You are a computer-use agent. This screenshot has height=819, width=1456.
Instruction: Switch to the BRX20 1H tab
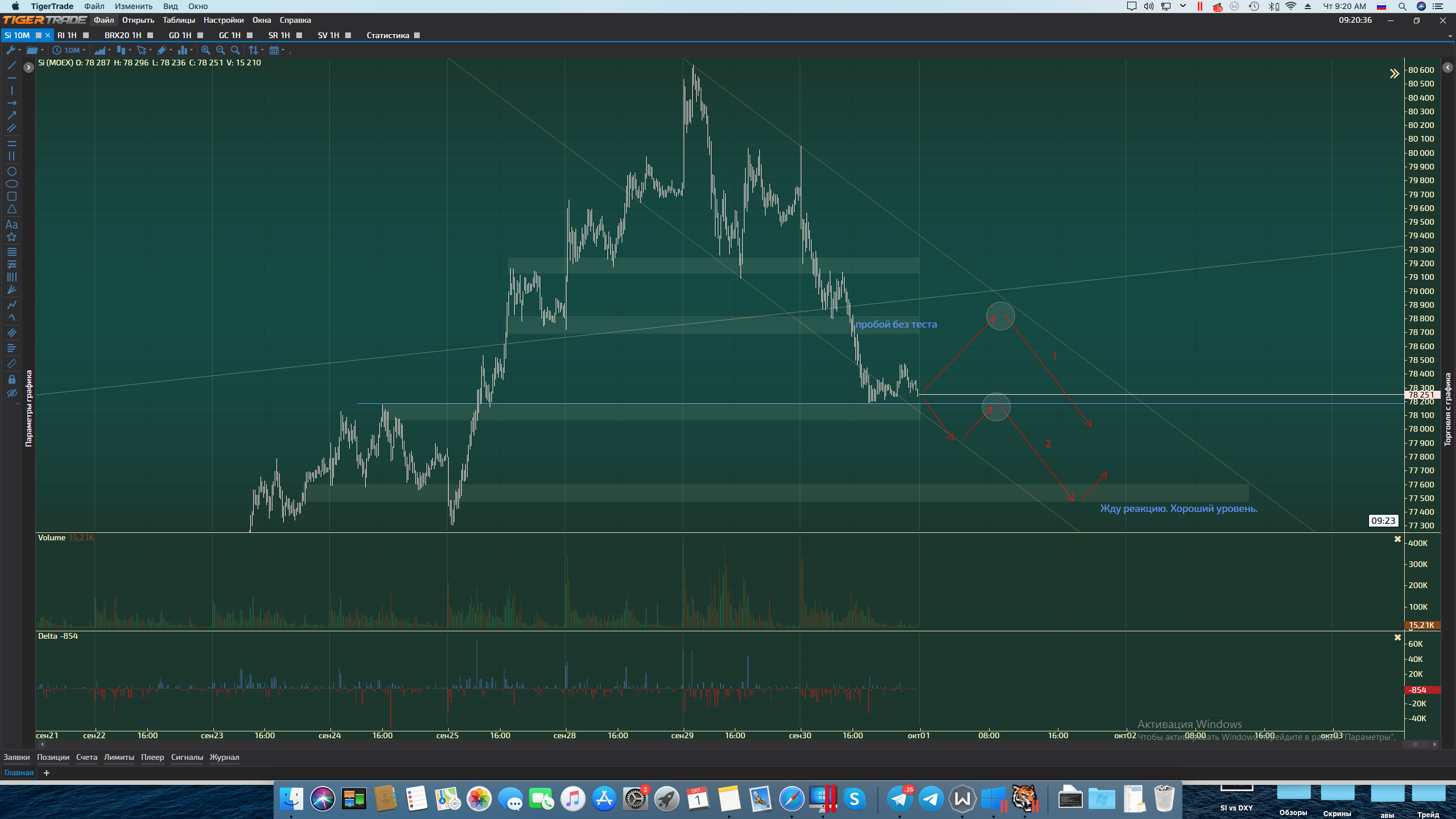(123, 35)
